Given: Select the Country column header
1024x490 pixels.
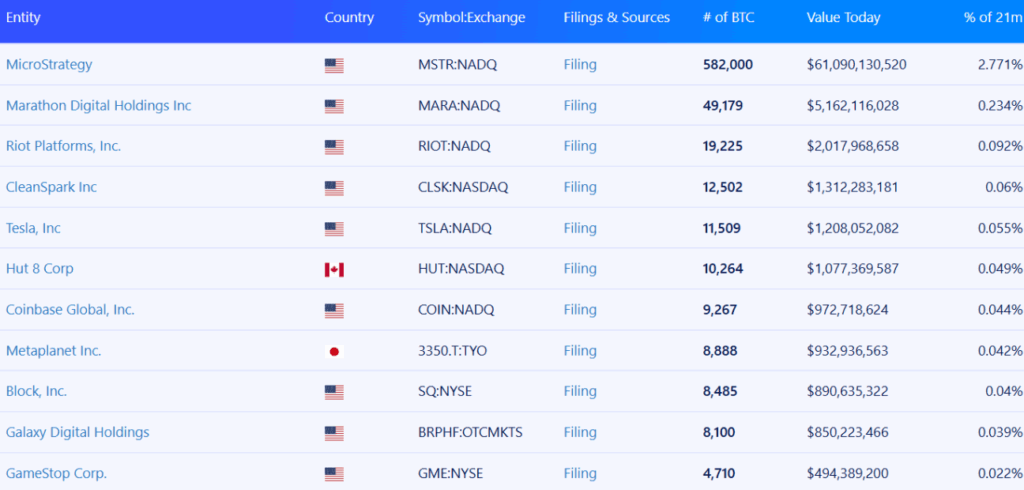Looking at the screenshot, I should 349,18.
